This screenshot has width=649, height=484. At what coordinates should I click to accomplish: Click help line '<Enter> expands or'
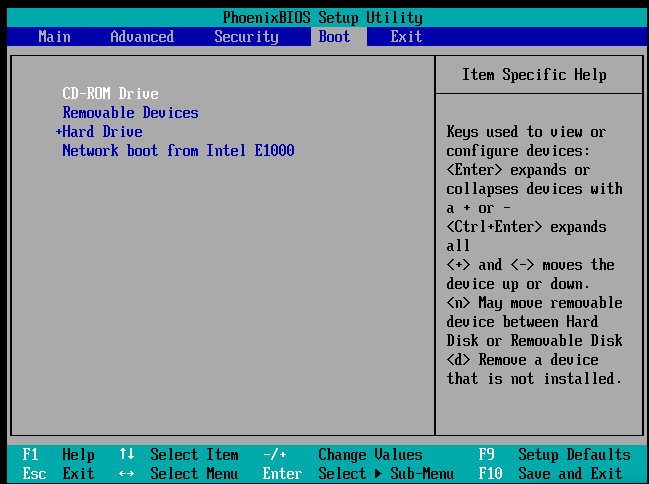[x=518, y=170]
